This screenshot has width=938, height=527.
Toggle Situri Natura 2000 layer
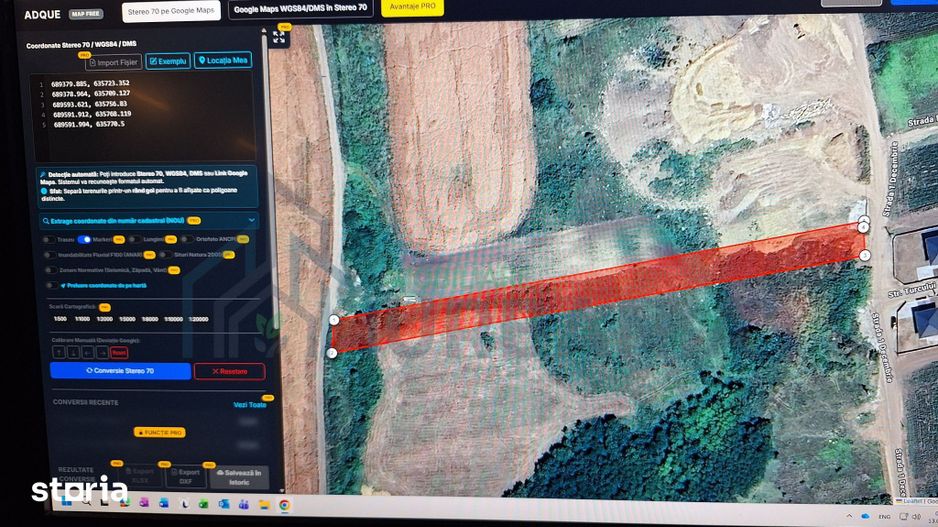(165, 255)
